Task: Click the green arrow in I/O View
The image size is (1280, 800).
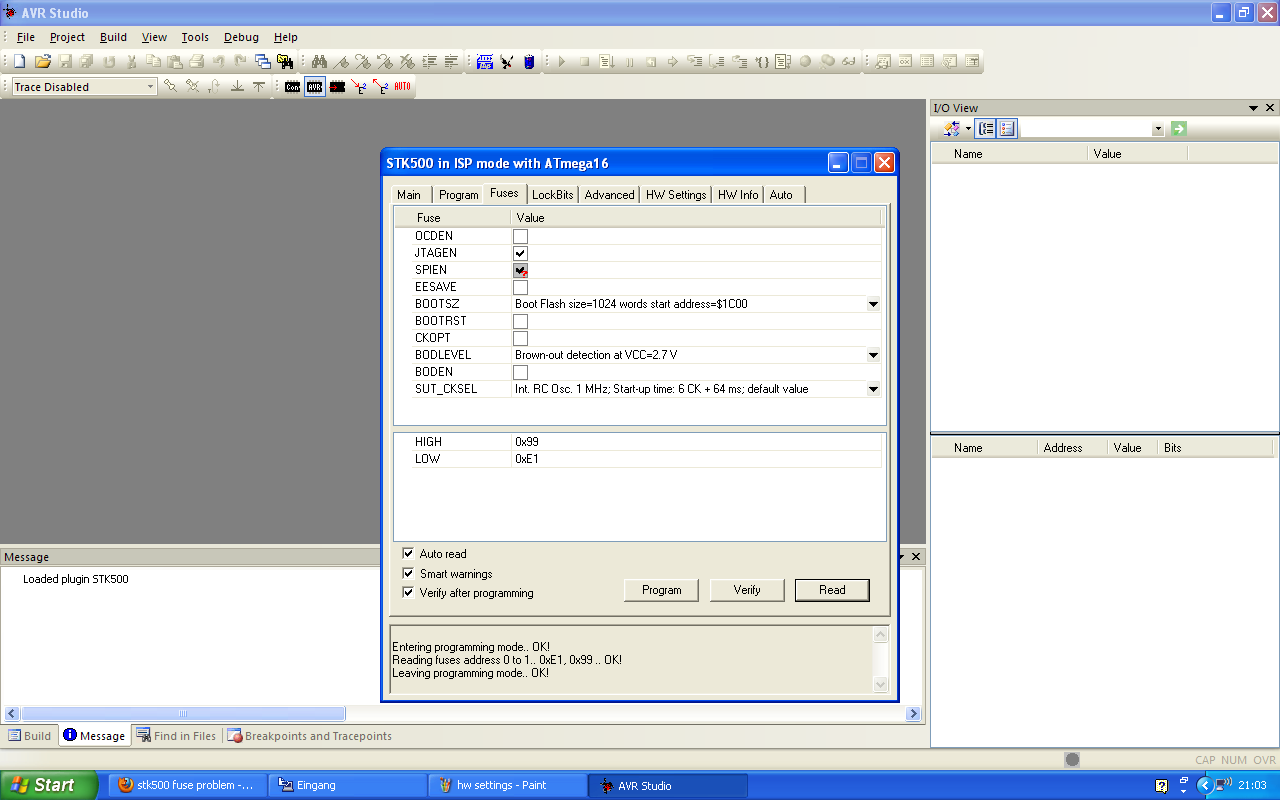Action: 1179,129
